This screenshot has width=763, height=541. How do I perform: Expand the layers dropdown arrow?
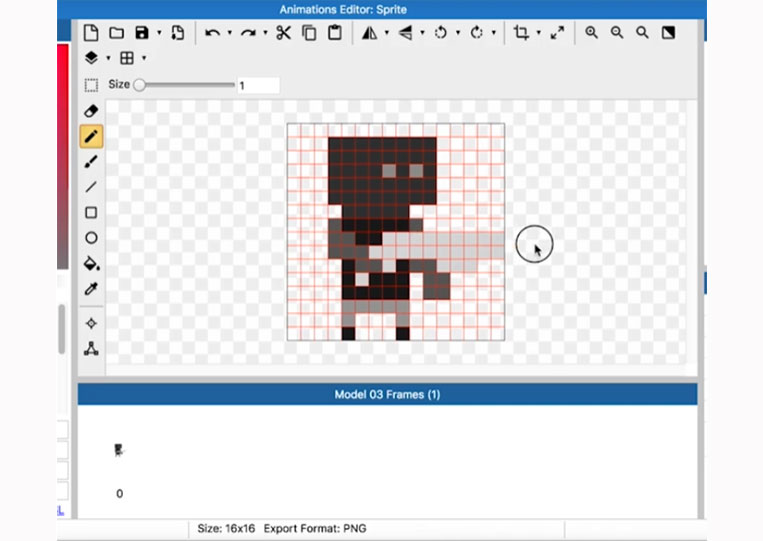coord(109,58)
